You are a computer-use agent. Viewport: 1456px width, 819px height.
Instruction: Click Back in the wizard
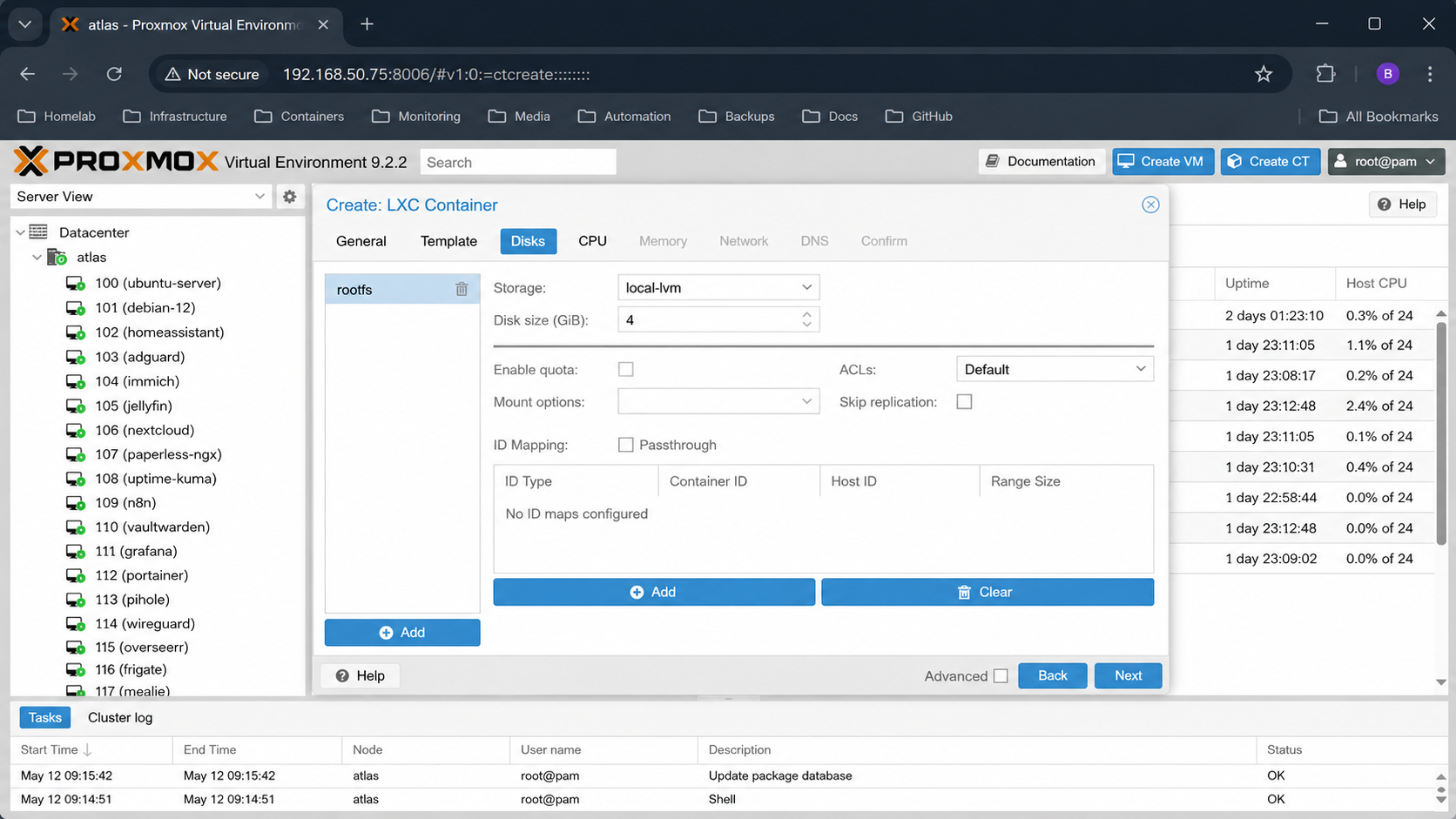coord(1052,675)
